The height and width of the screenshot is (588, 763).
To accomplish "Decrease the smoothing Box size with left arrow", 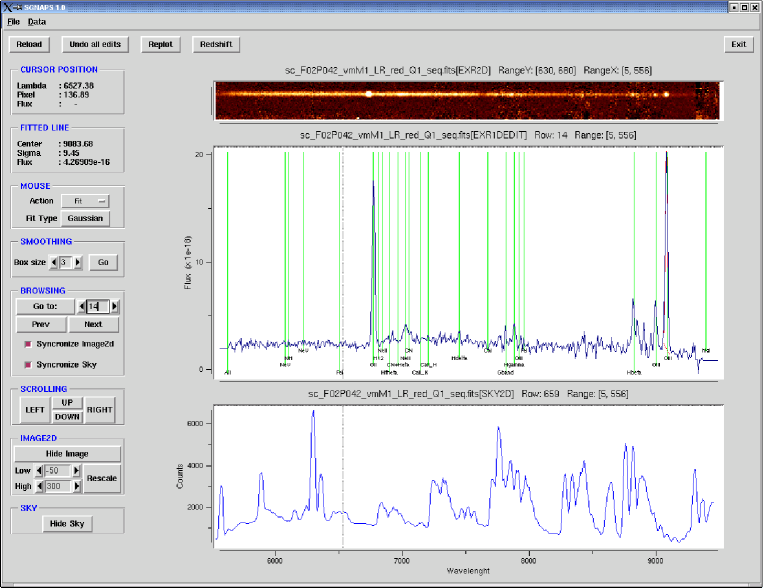I will point(54,262).
